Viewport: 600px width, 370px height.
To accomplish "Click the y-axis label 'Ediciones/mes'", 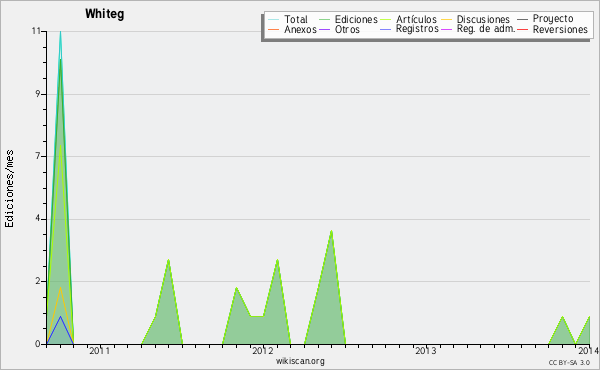I will (x=9, y=189).
